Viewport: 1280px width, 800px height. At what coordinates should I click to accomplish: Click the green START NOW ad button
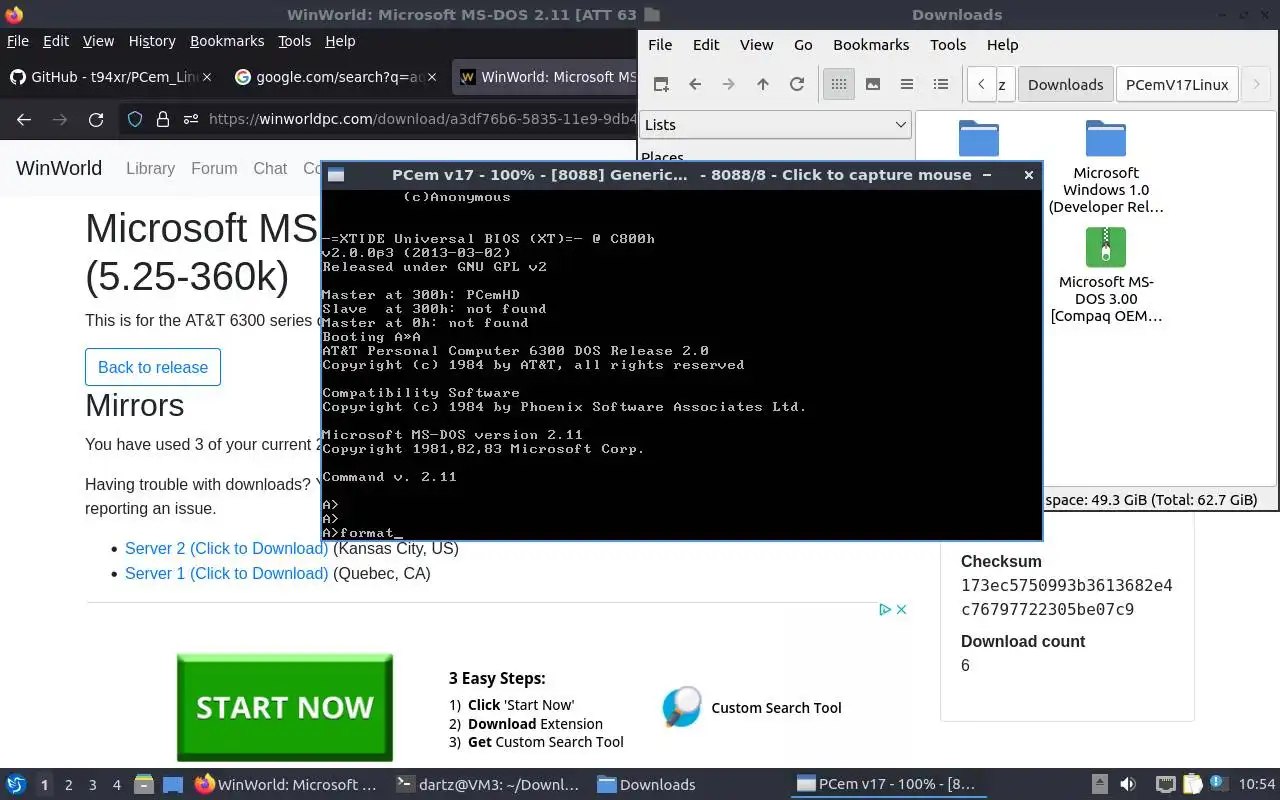click(285, 707)
